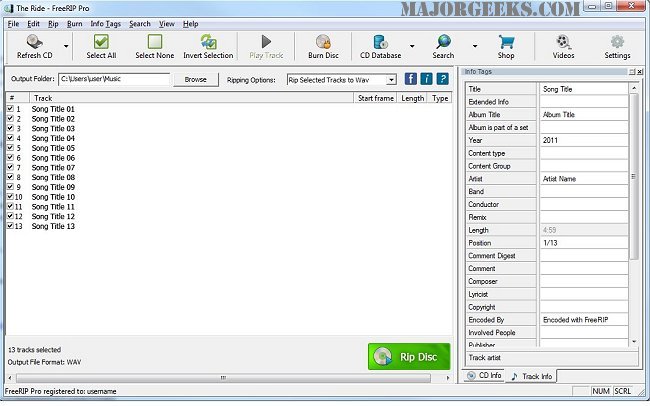Open the Rip menu

point(53,24)
